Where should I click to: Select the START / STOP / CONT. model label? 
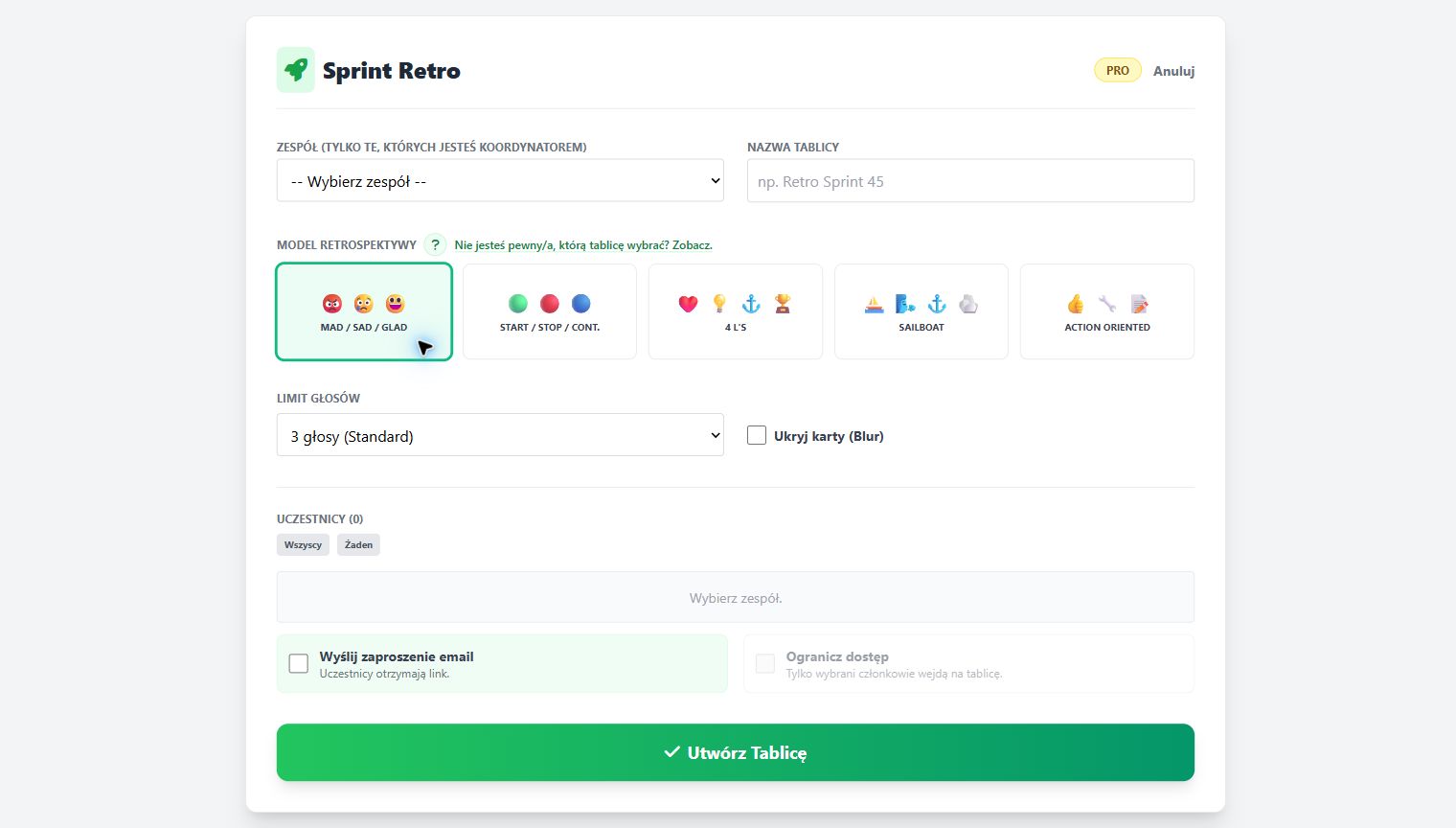(x=550, y=328)
